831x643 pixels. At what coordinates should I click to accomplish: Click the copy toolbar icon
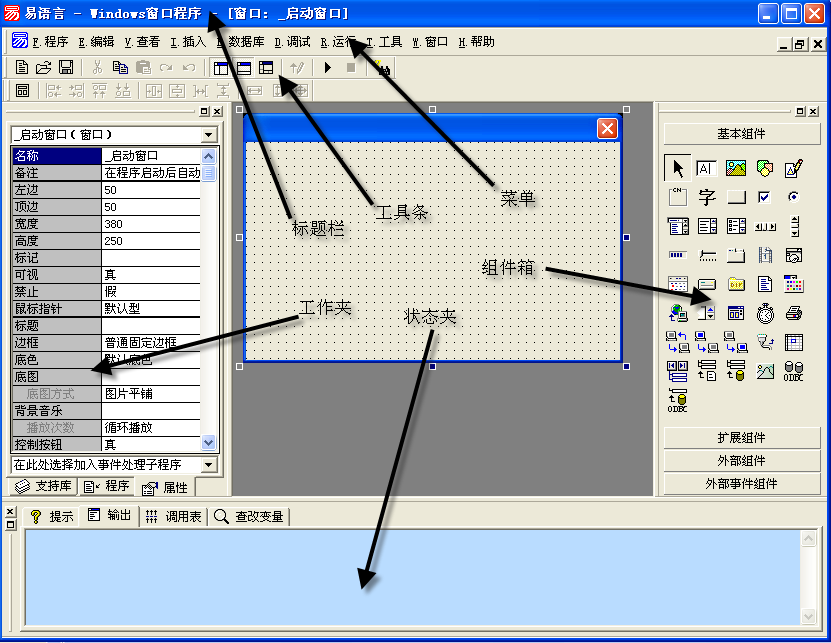(x=120, y=67)
